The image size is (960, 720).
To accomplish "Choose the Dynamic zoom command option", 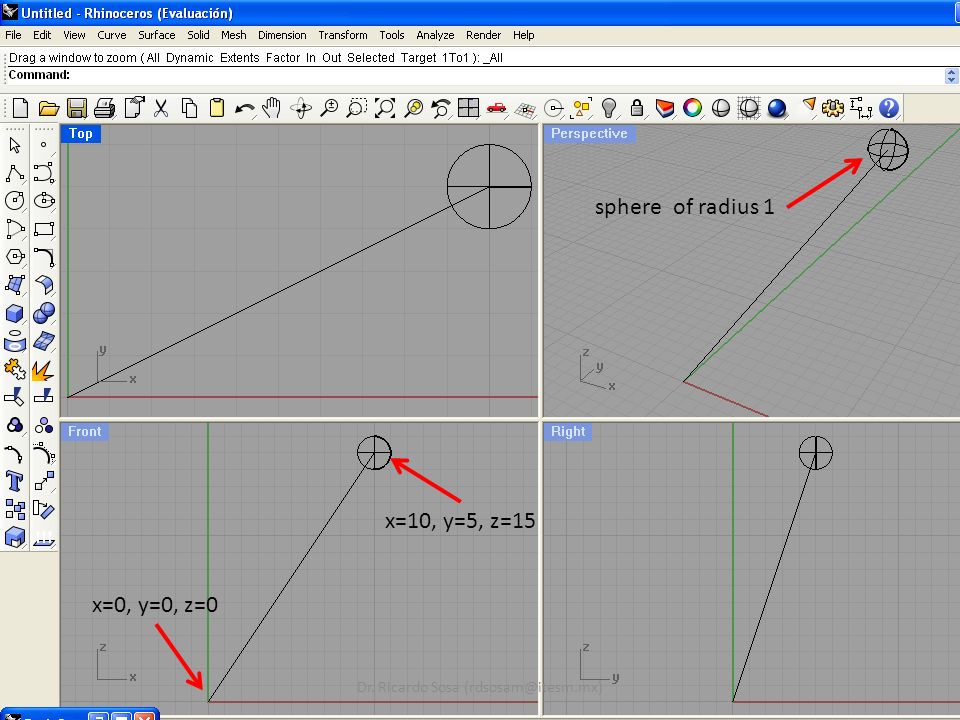I will pyautogui.click(x=190, y=58).
